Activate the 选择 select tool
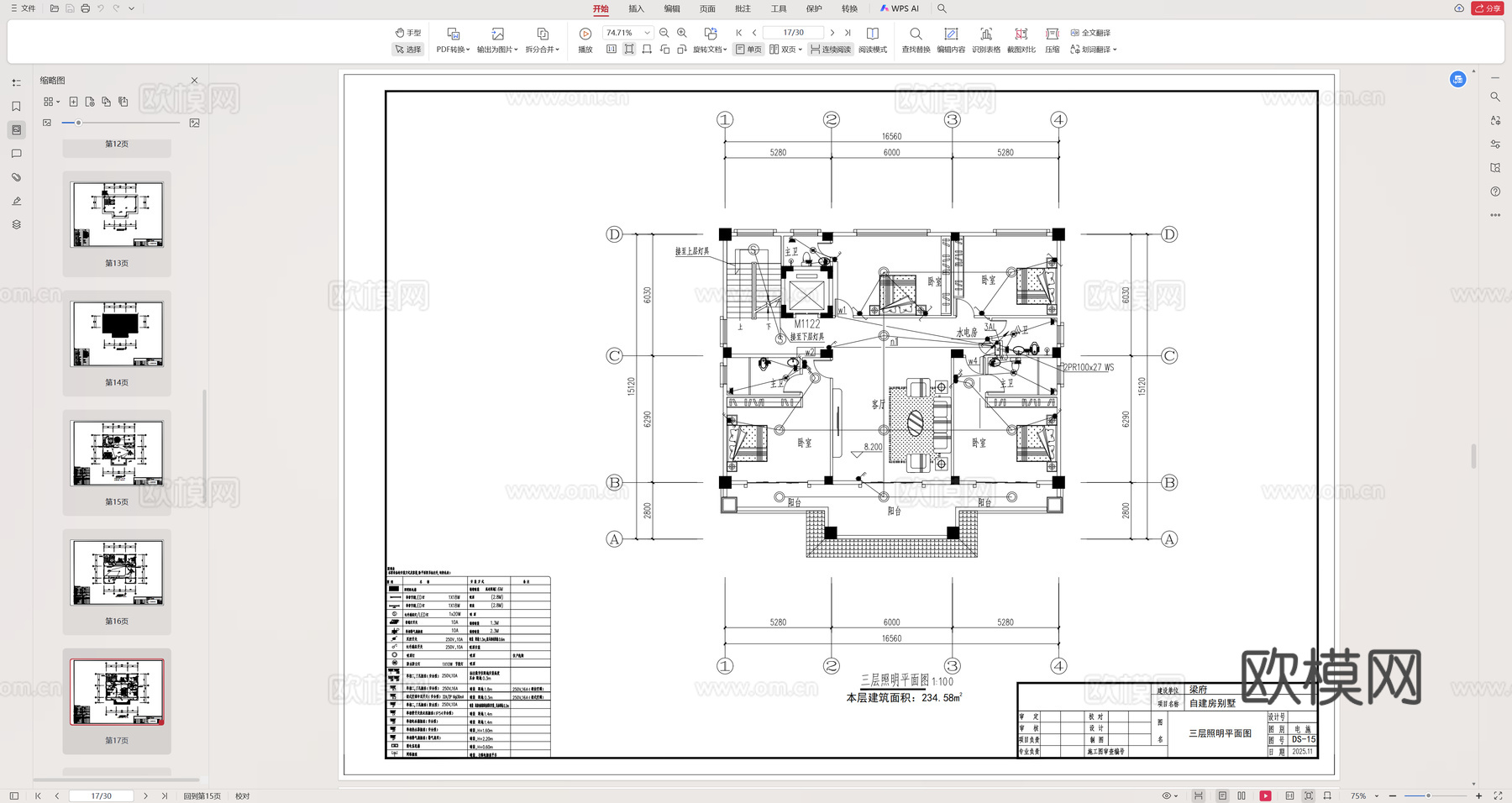Screen dimensions: 1512x803 click(408, 50)
